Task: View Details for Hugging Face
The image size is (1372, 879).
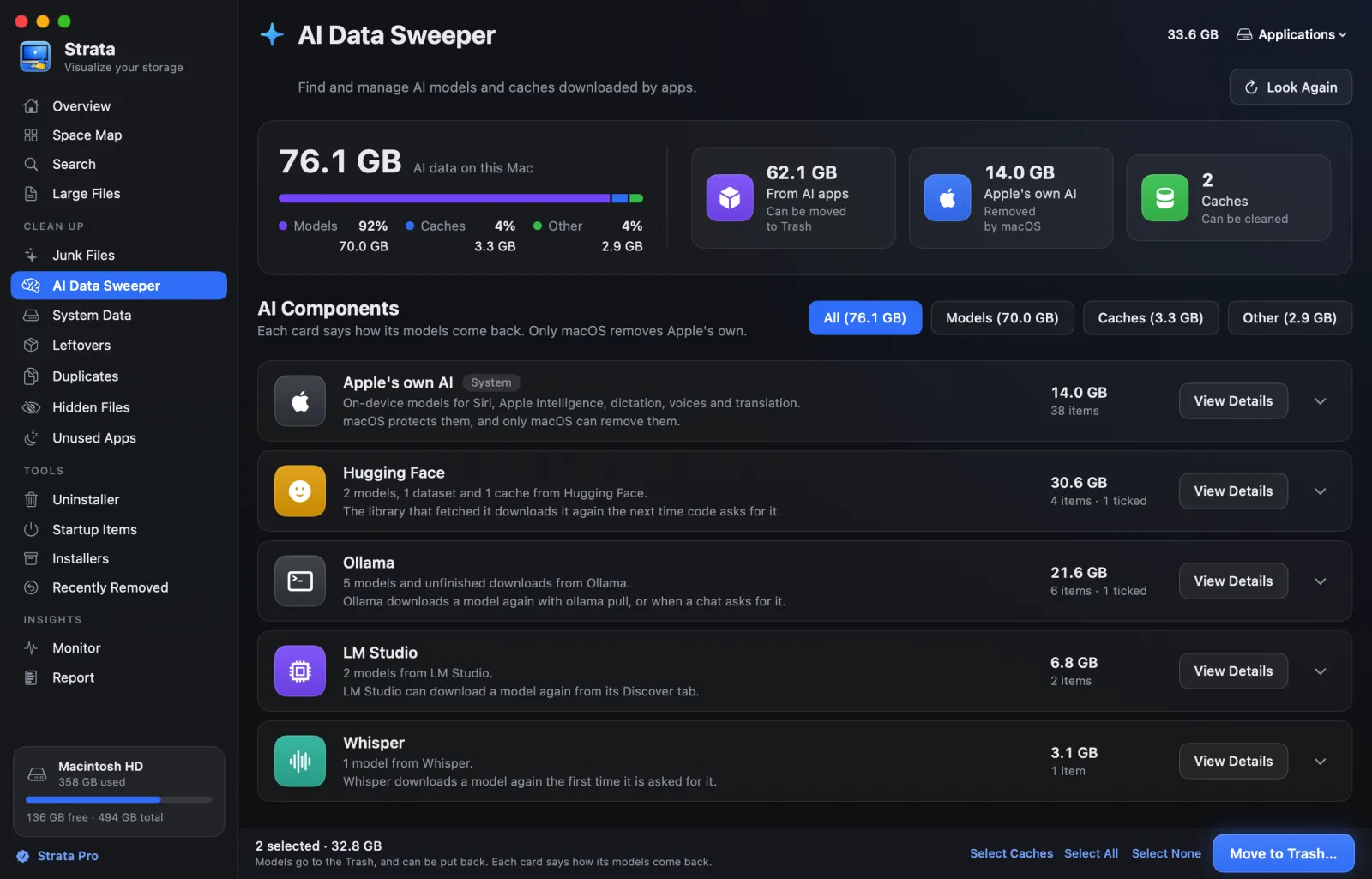Action: [x=1233, y=491]
